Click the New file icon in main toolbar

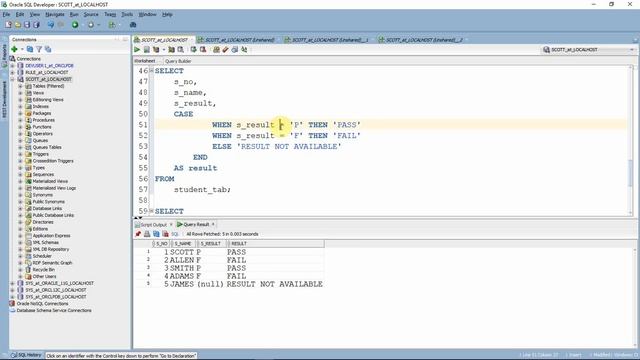[8, 25]
